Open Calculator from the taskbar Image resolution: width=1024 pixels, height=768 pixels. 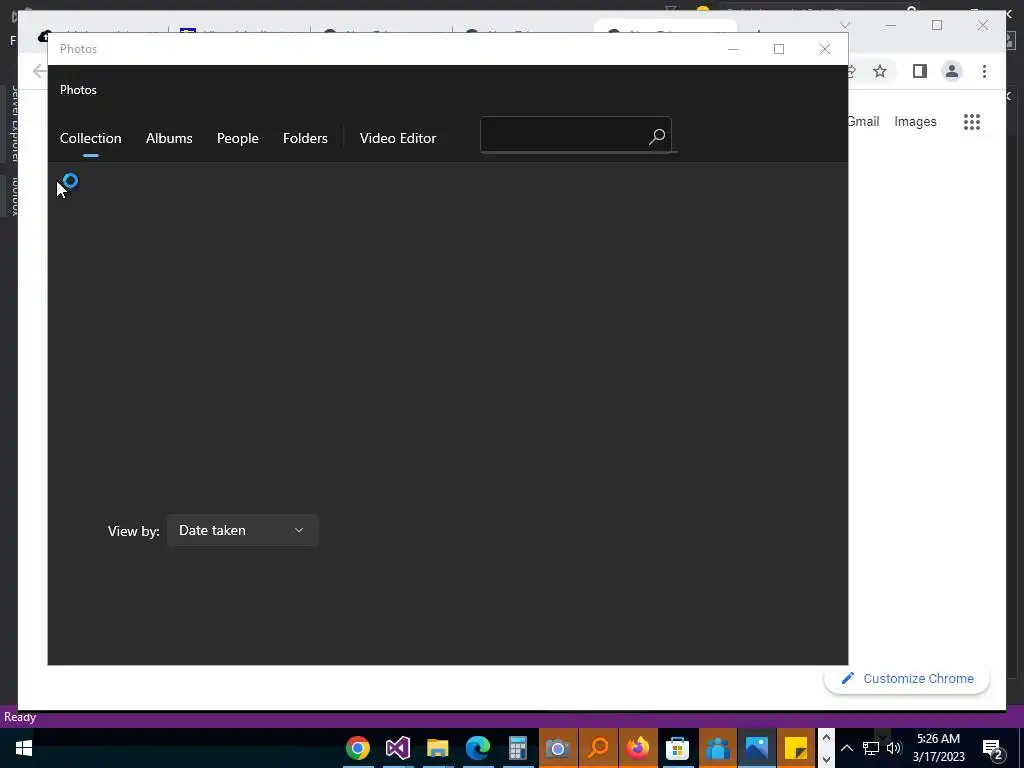pos(518,748)
